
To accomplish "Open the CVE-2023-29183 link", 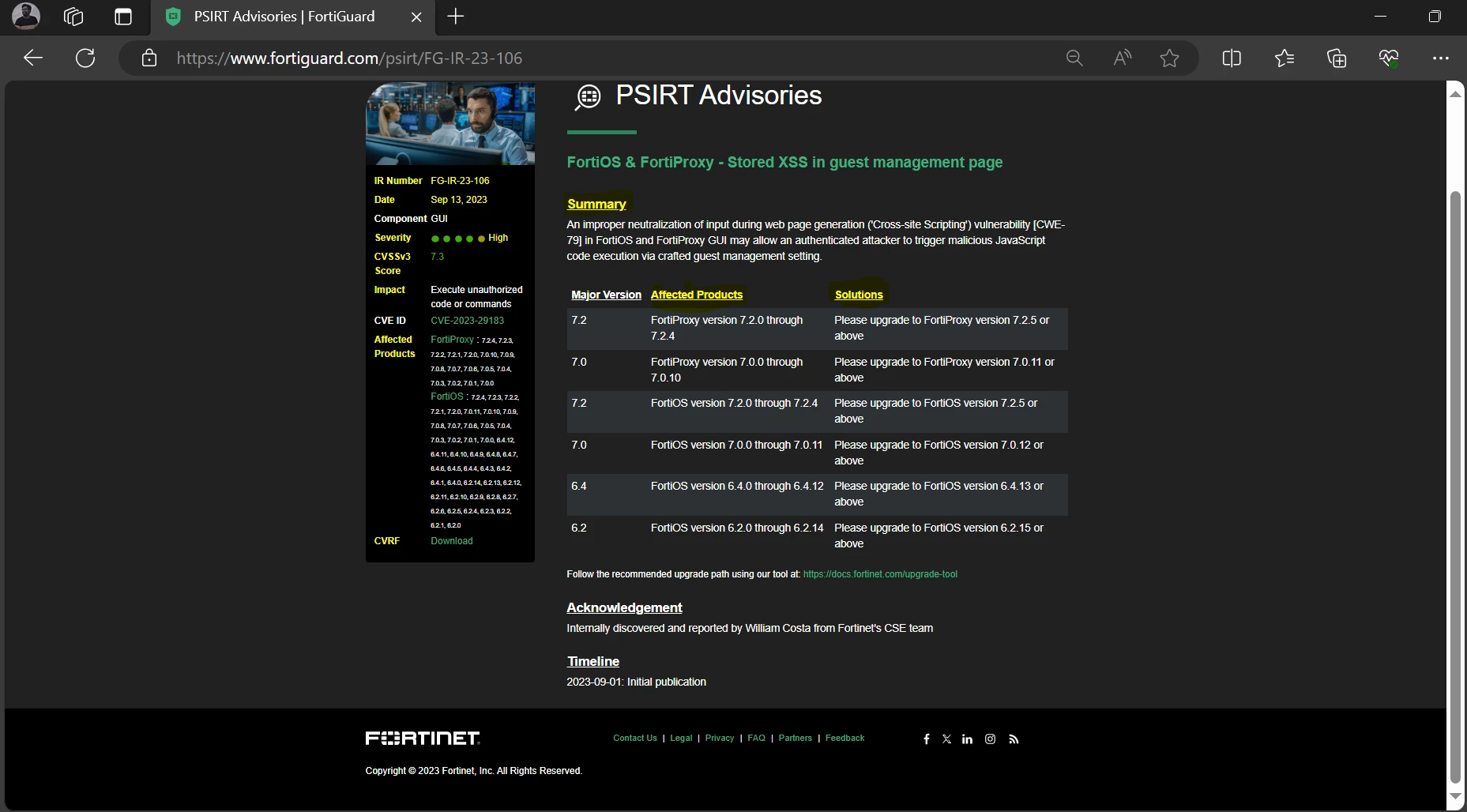I will point(467,321).
